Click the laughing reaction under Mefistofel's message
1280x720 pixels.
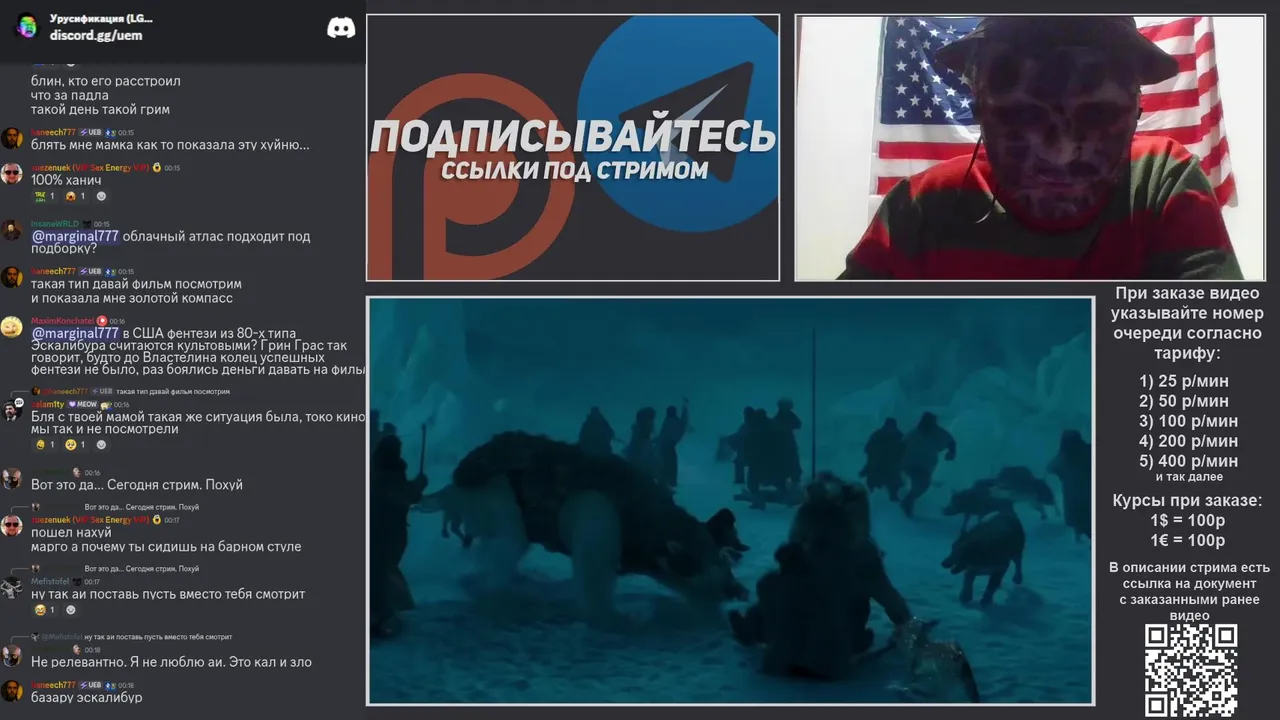[x=45, y=609]
